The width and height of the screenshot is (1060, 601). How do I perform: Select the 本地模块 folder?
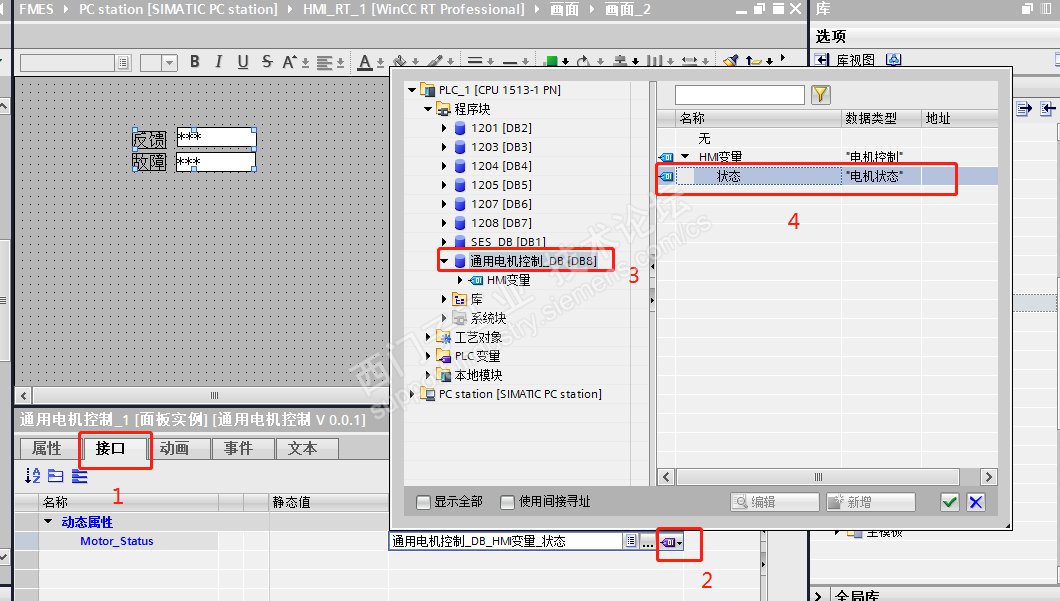(478, 375)
